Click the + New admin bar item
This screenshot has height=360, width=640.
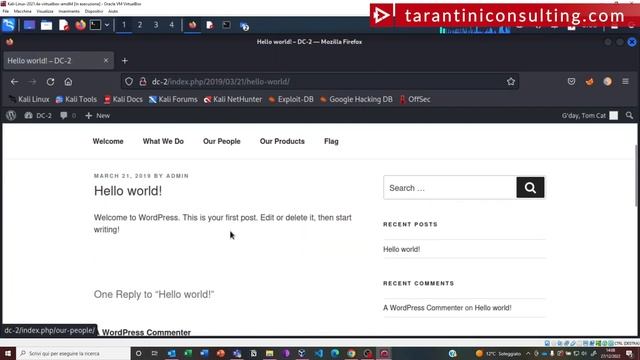point(98,116)
